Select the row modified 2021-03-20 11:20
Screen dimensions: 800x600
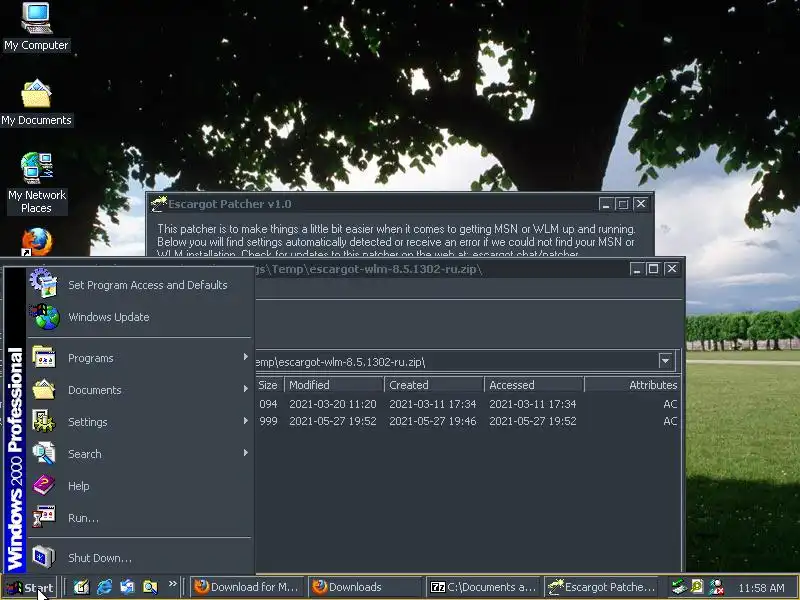click(x=467, y=404)
